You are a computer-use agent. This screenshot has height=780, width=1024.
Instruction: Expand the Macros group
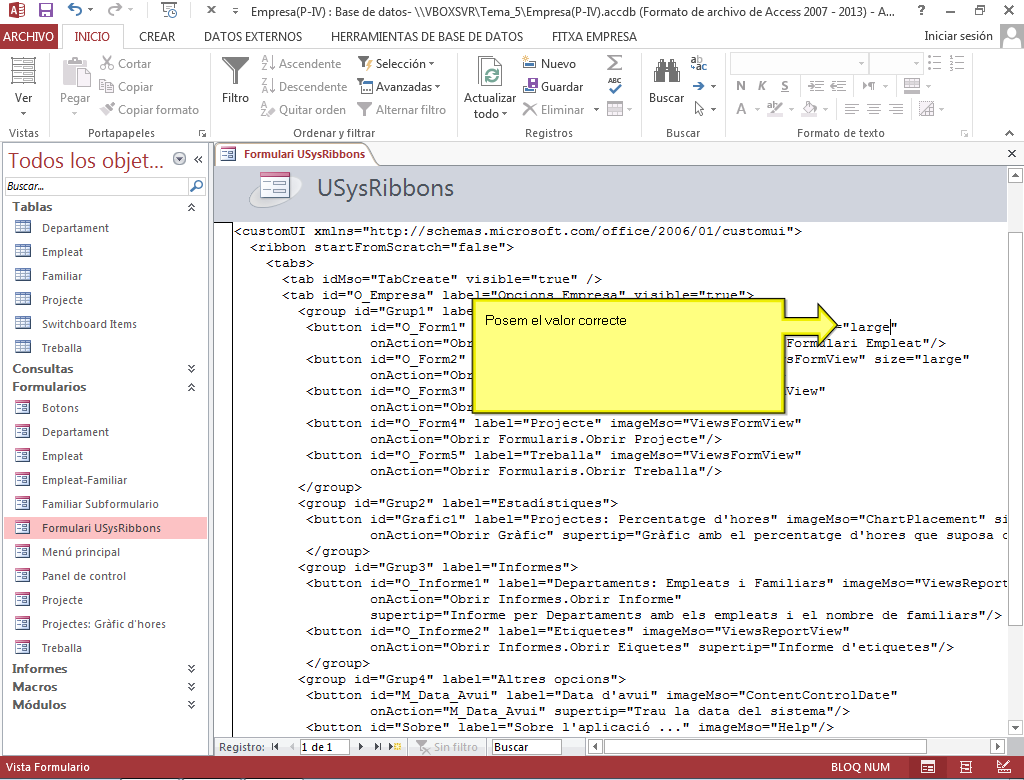coord(191,687)
